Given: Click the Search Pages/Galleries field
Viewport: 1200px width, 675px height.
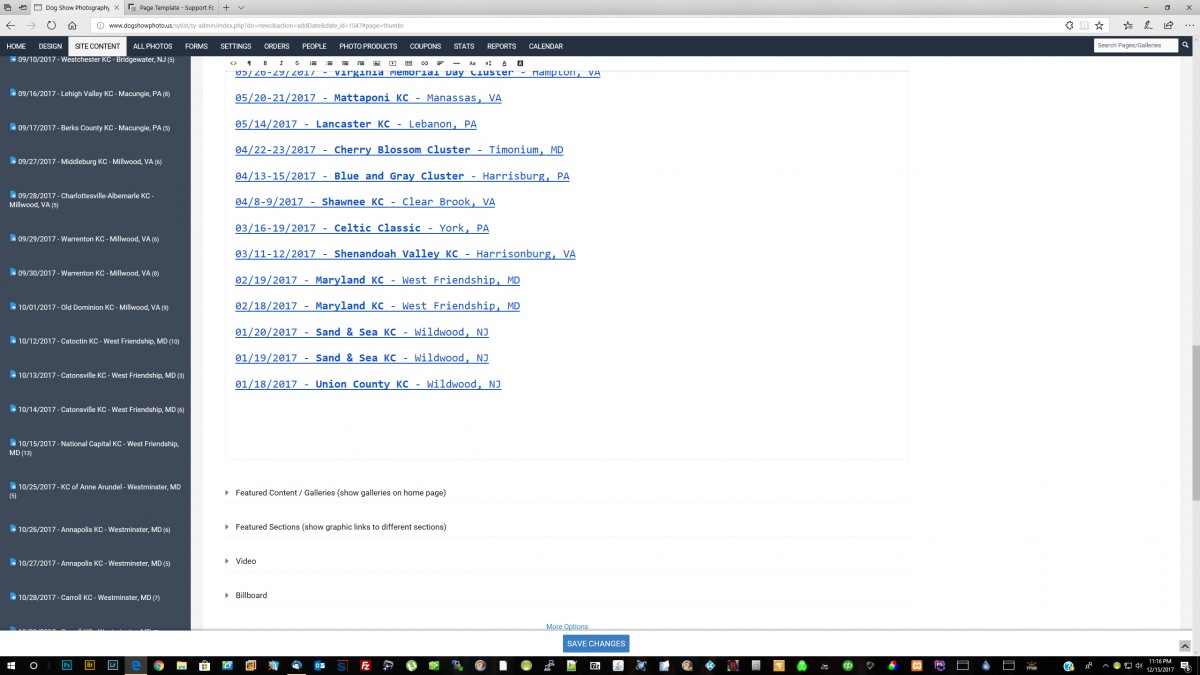Looking at the screenshot, I should point(1135,46).
